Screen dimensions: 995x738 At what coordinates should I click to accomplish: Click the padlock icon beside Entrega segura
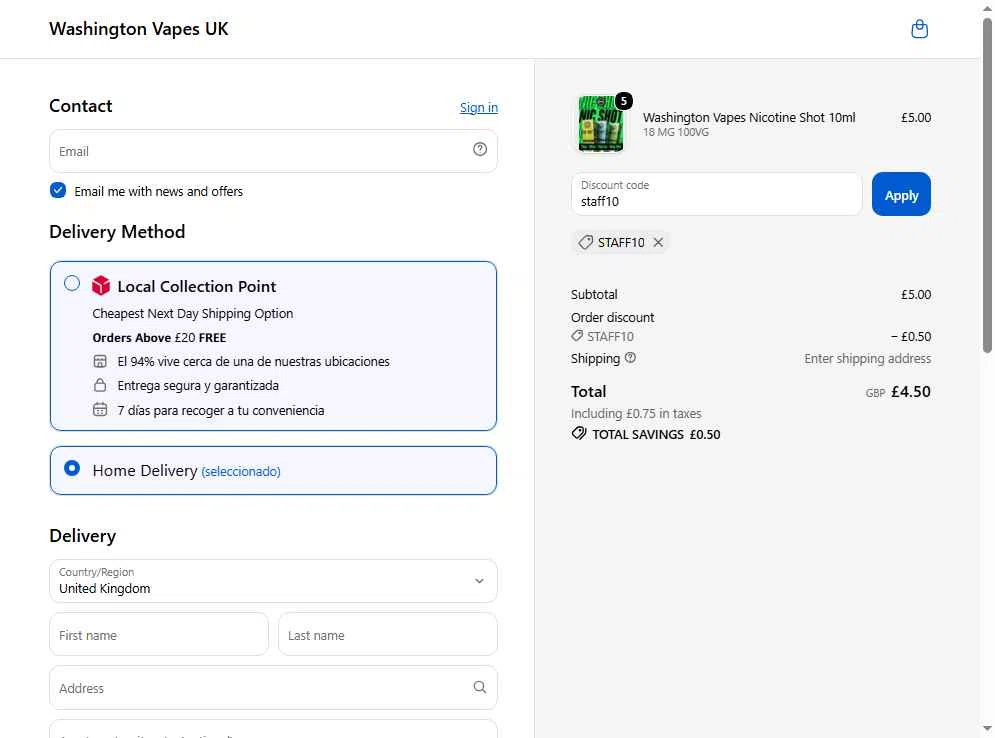[x=100, y=385]
